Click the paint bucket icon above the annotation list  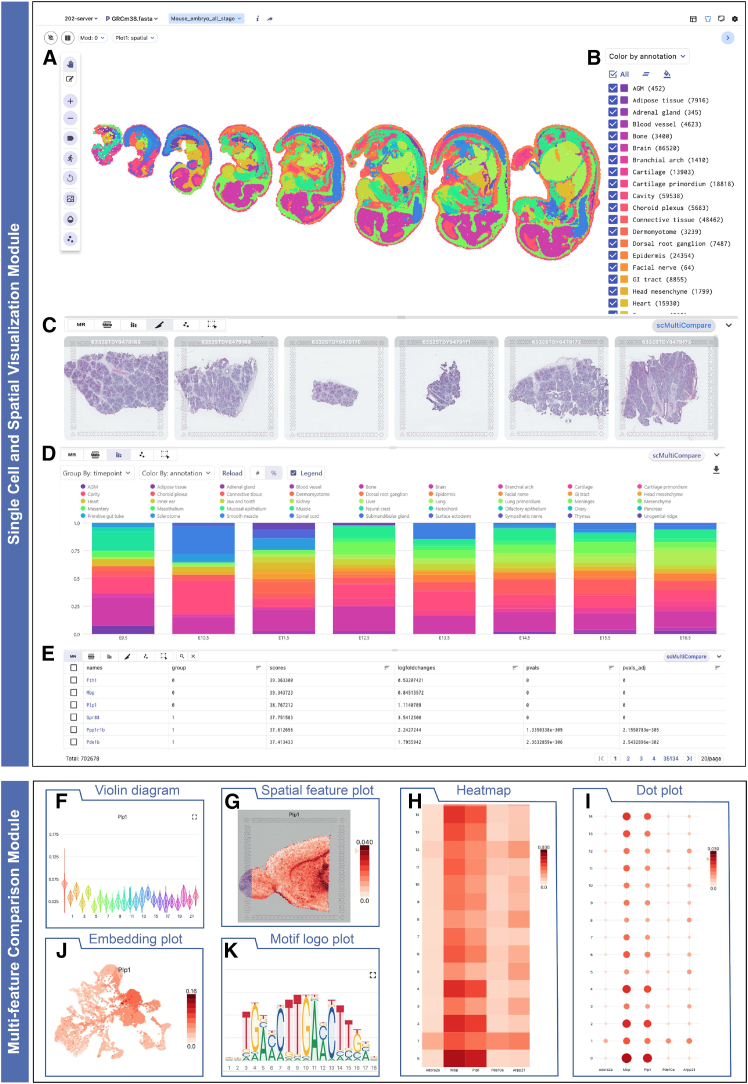[666, 74]
